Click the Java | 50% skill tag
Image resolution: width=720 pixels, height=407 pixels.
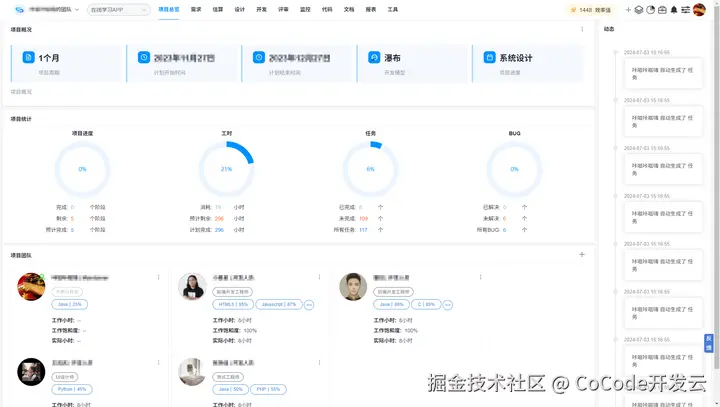(x=231, y=389)
